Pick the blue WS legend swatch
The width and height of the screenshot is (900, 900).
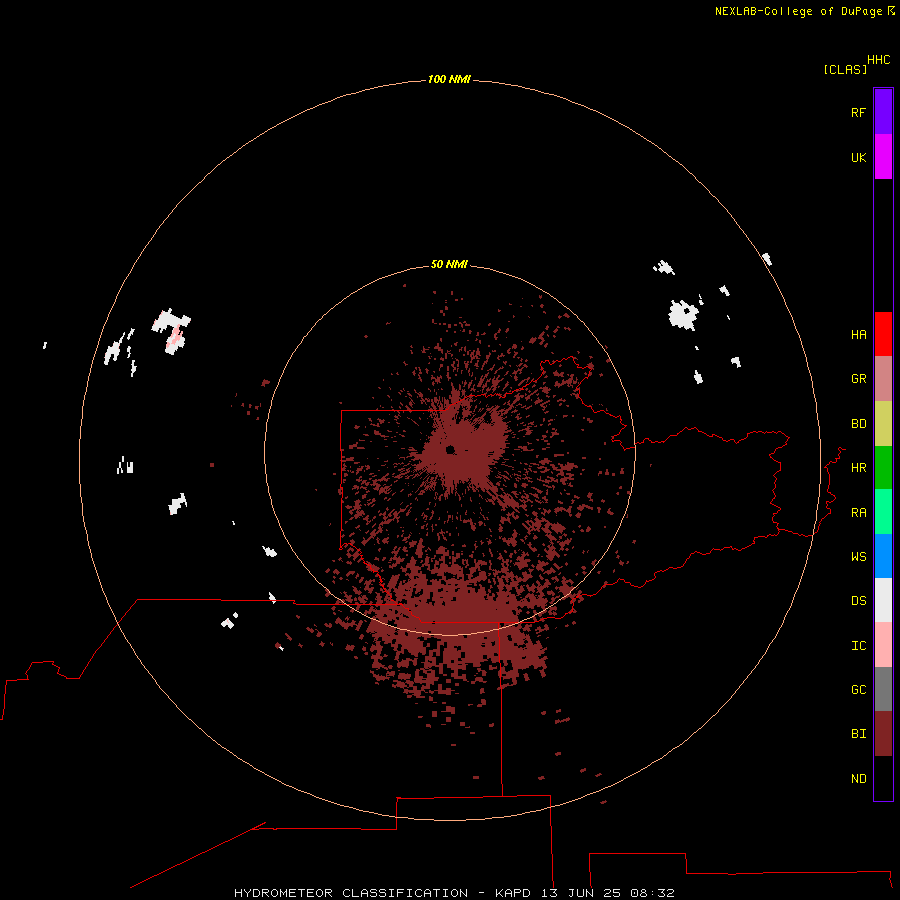883,556
